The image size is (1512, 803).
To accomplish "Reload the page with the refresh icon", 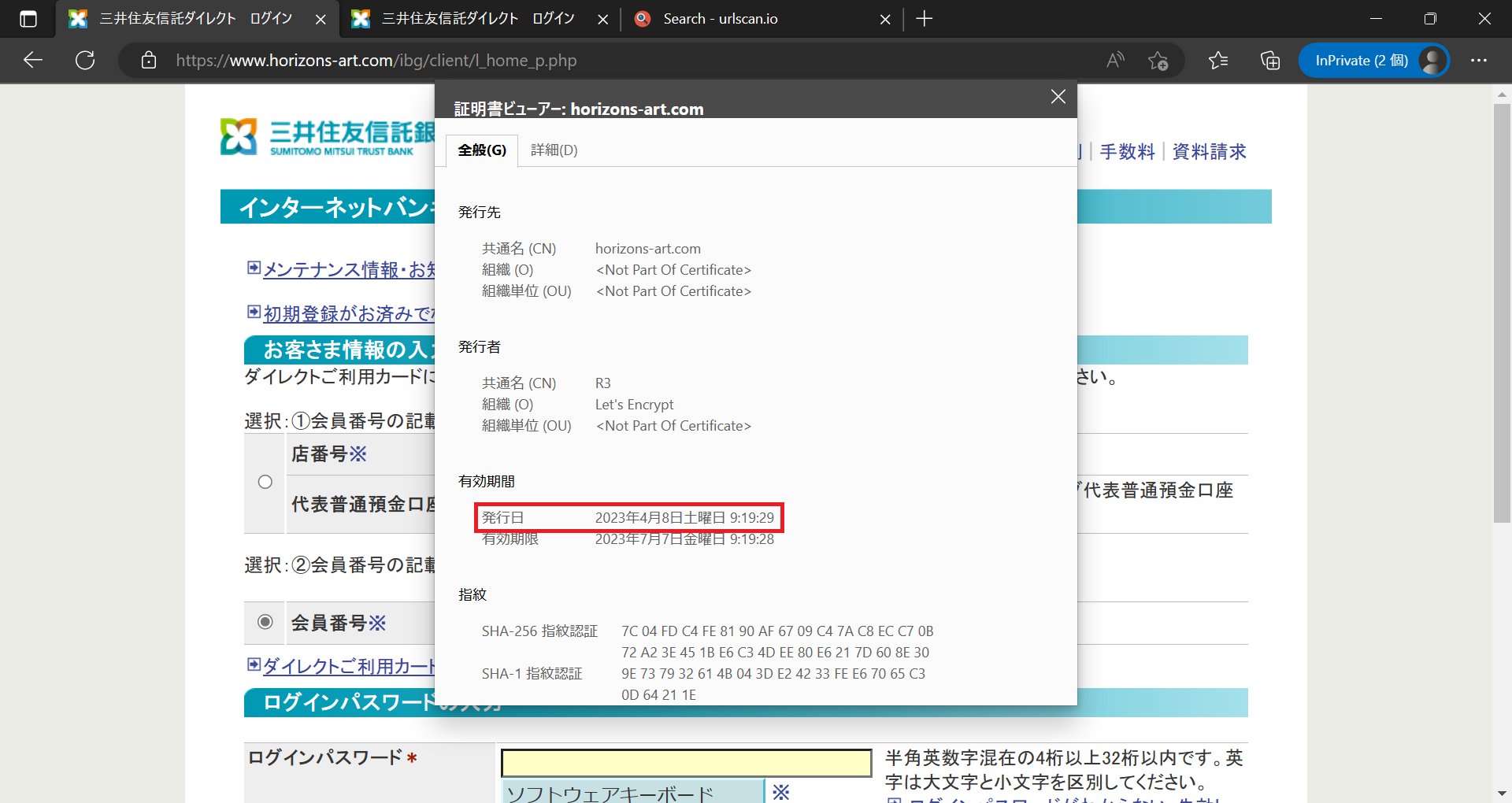I will [x=85, y=60].
